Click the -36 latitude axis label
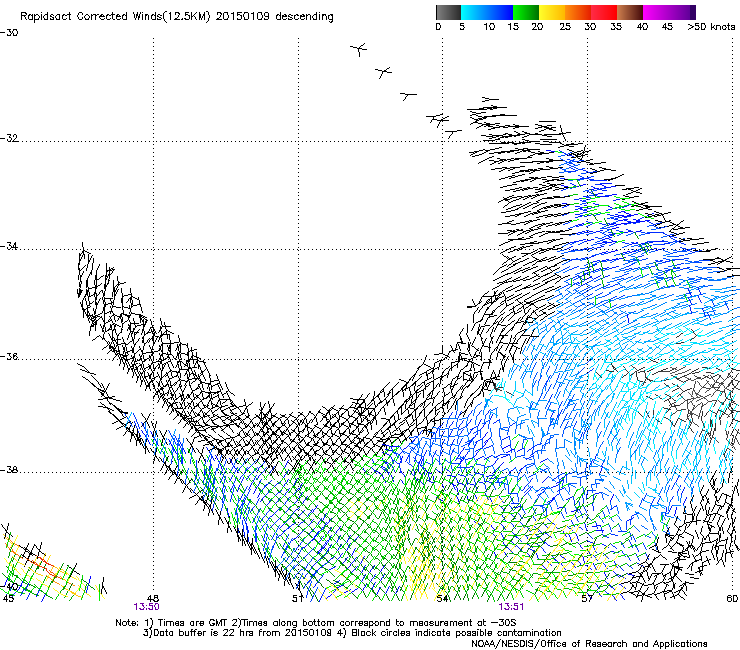 point(9,356)
